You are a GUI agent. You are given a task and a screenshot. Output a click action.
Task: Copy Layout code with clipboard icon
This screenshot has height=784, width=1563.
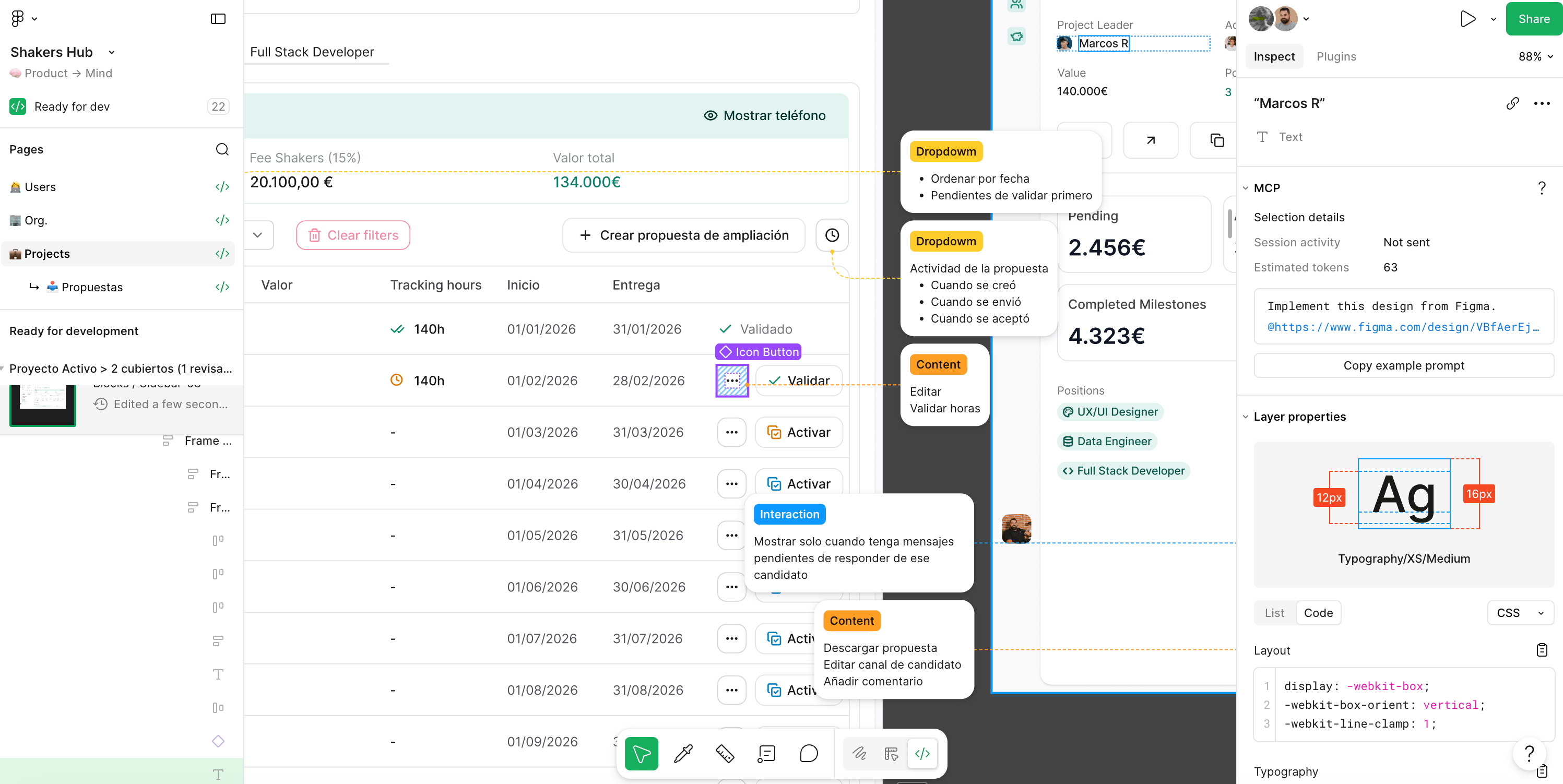click(x=1542, y=650)
